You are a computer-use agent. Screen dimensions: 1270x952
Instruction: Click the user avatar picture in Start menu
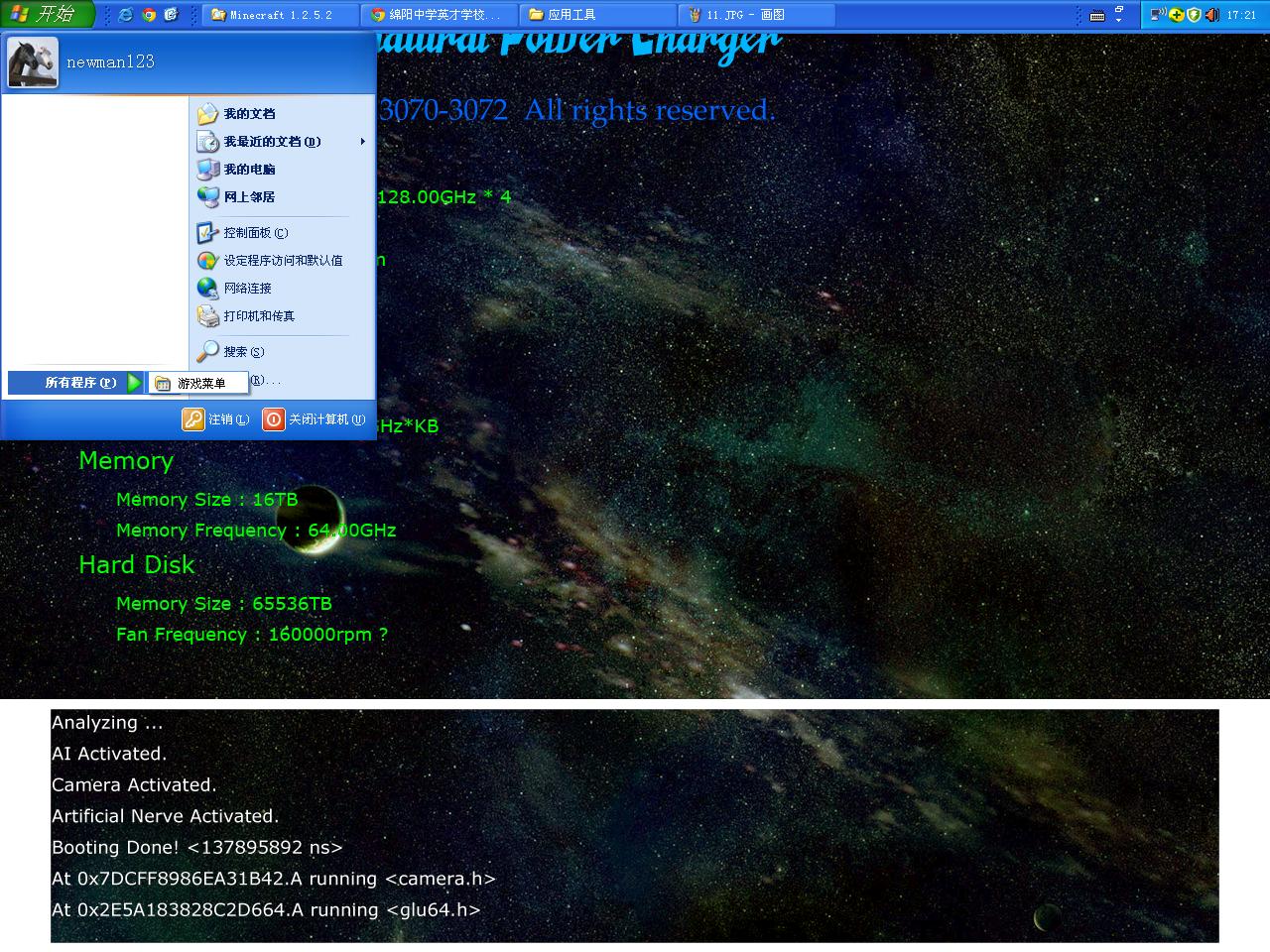click(33, 61)
